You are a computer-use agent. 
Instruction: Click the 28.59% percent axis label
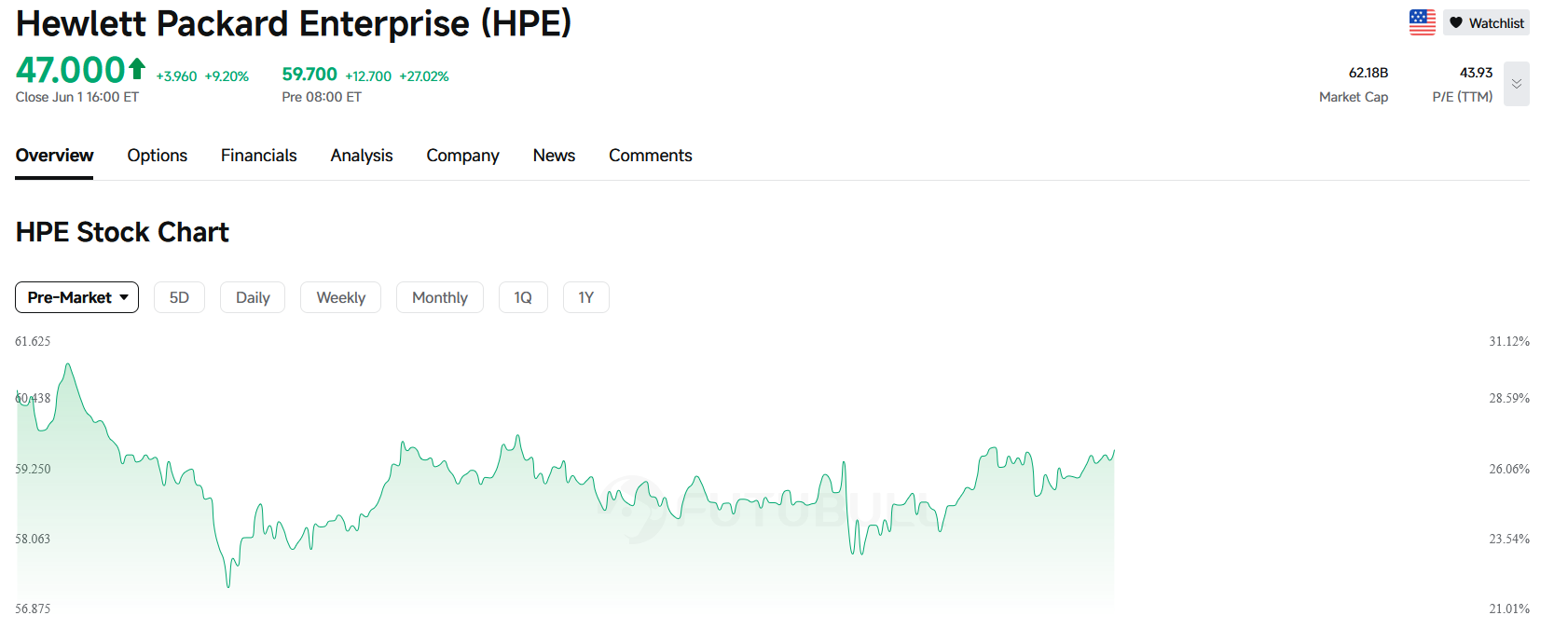tap(1509, 398)
